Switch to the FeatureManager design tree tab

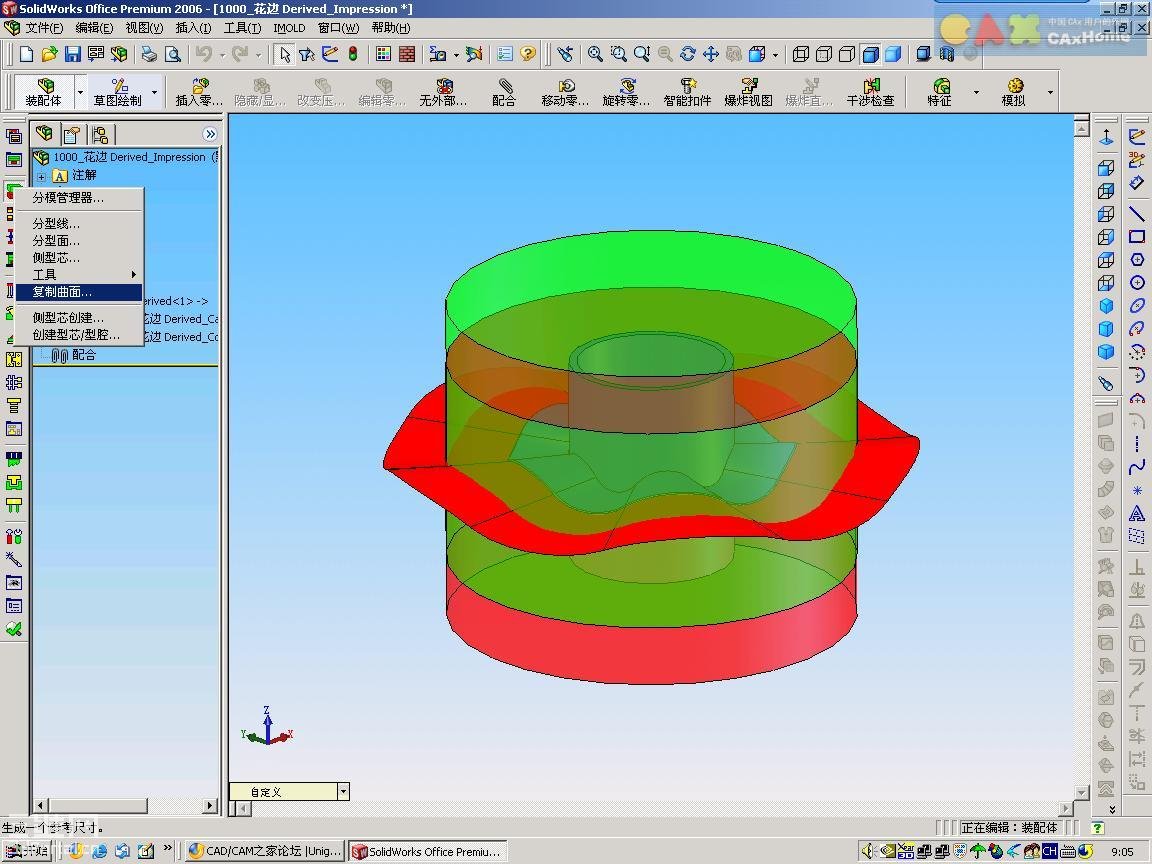[x=45, y=134]
